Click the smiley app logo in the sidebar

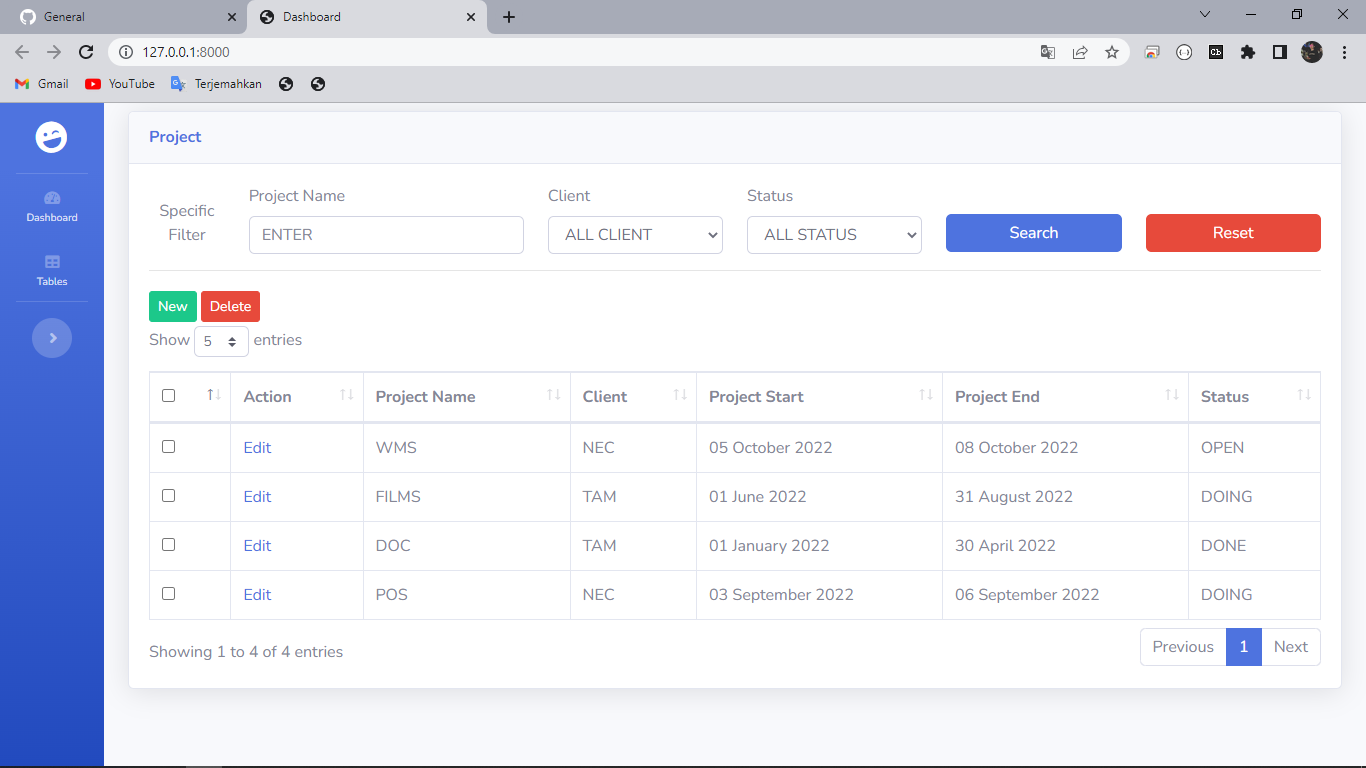pos(51,138)
